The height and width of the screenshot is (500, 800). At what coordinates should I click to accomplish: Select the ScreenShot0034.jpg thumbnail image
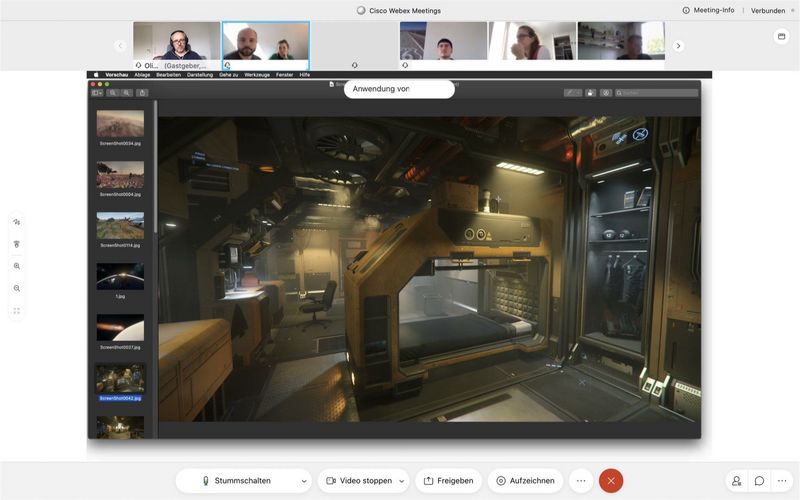coord(120,123)
